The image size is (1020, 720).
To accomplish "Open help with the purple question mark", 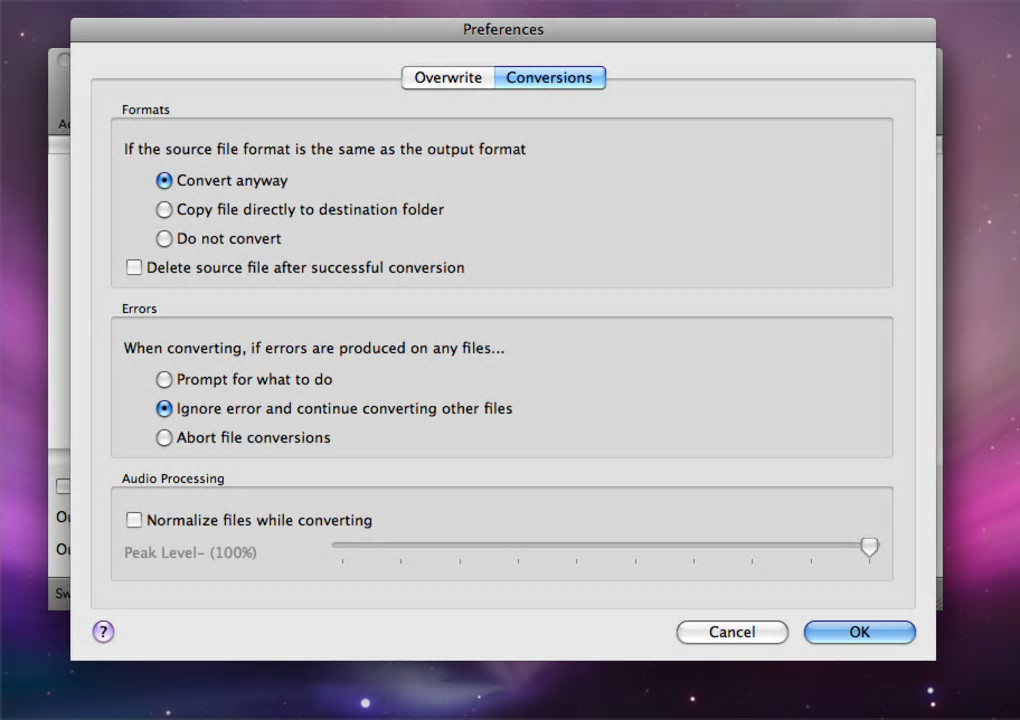I will coord(104,631).
